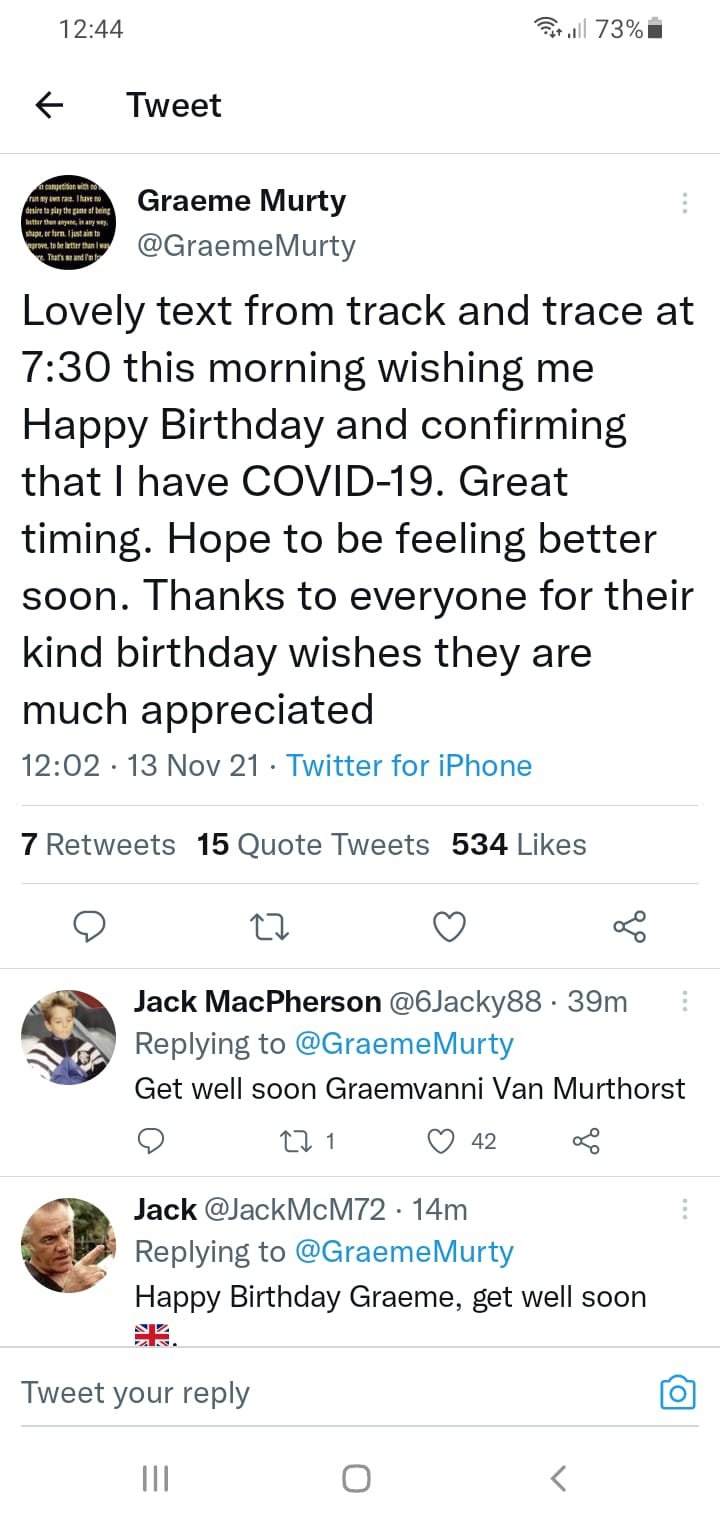Screen dimensions: 720x1520
Task: Open more options on Jack MacPherson's reply
Action: click(x=685, y=1001)
